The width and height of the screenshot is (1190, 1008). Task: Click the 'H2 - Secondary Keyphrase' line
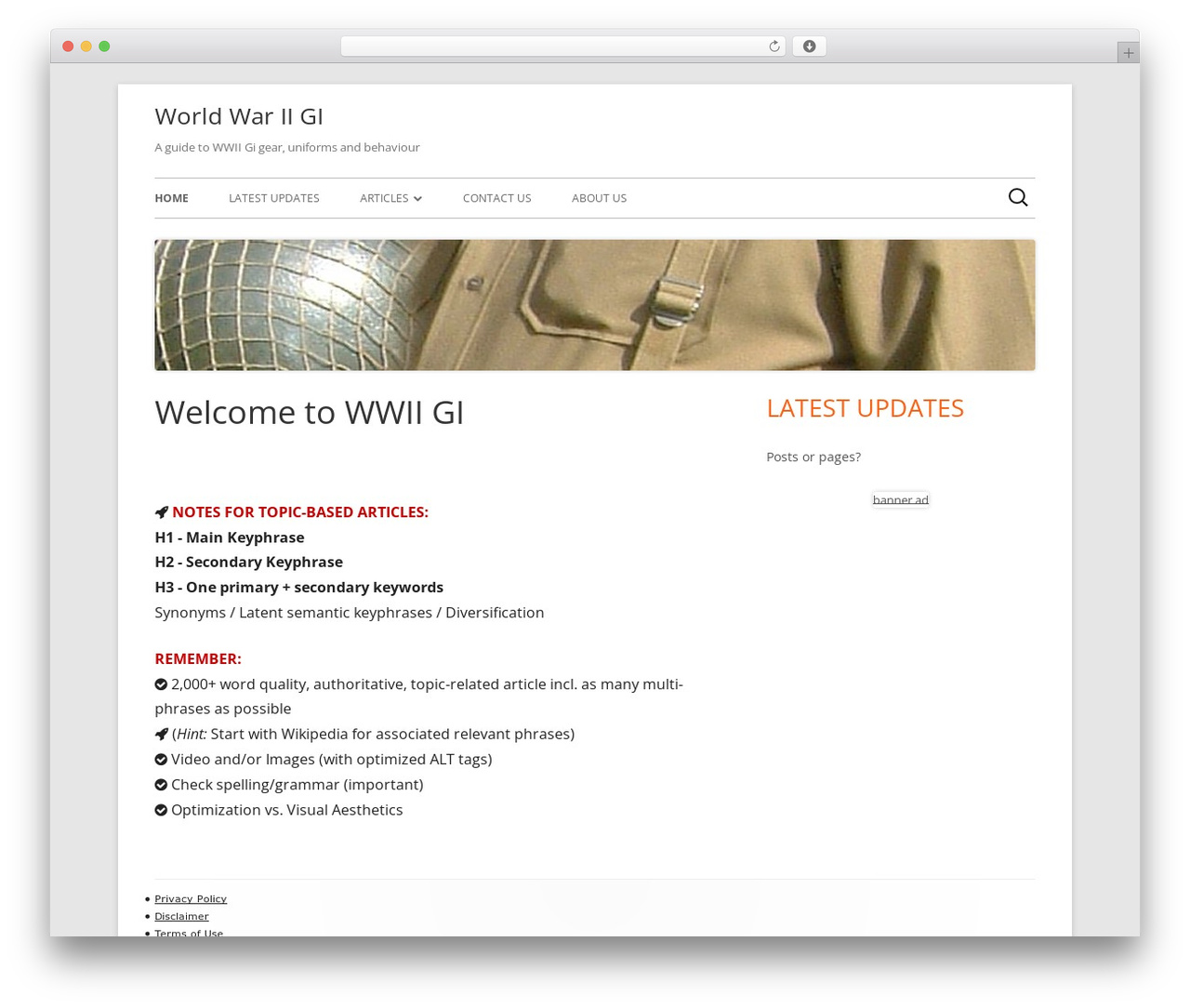(x=249, y=562)
